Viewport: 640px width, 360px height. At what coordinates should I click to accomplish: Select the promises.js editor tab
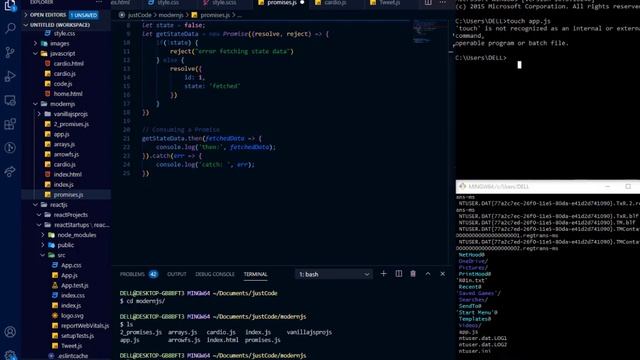[281, 2]
